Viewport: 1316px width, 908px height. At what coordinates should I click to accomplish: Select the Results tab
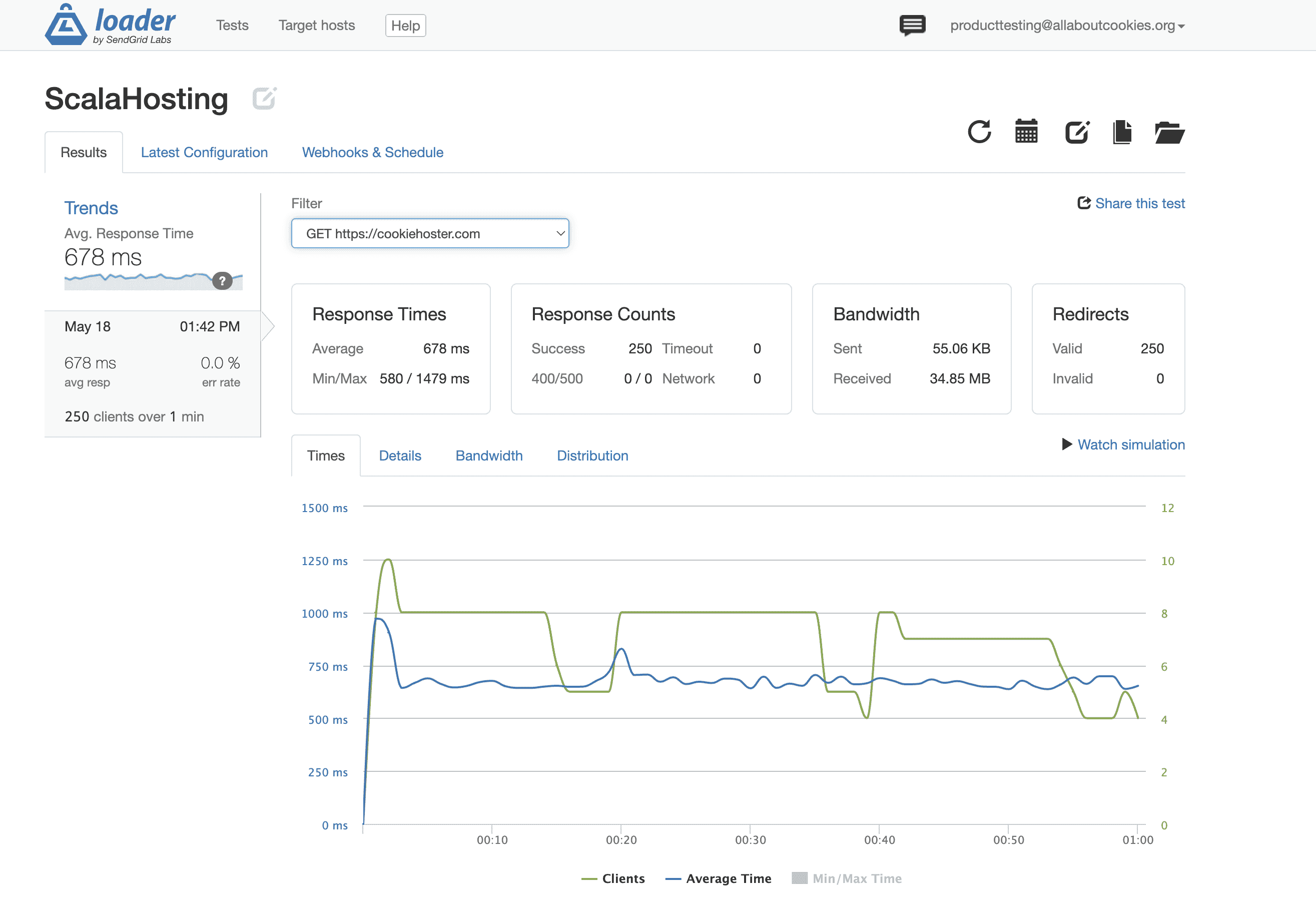84,153
